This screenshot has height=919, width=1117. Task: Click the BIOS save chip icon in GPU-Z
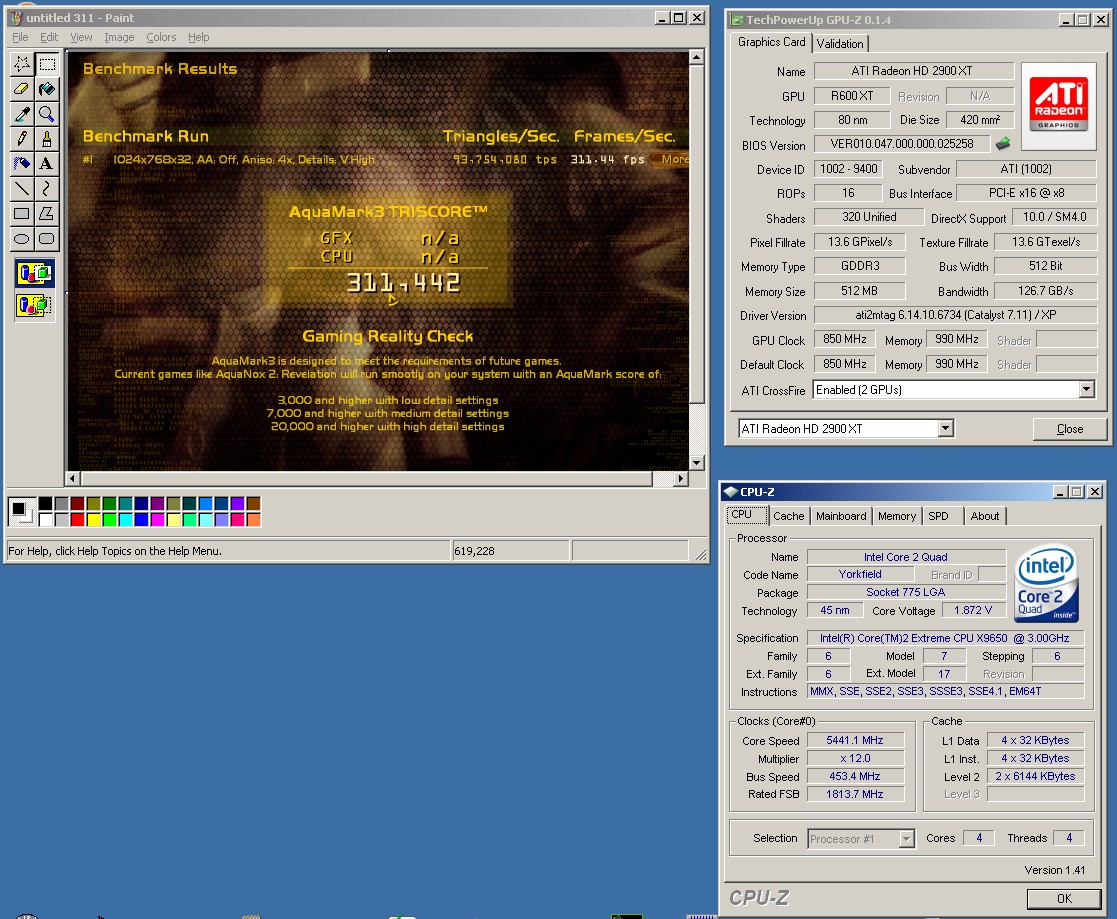[1003, 143]
